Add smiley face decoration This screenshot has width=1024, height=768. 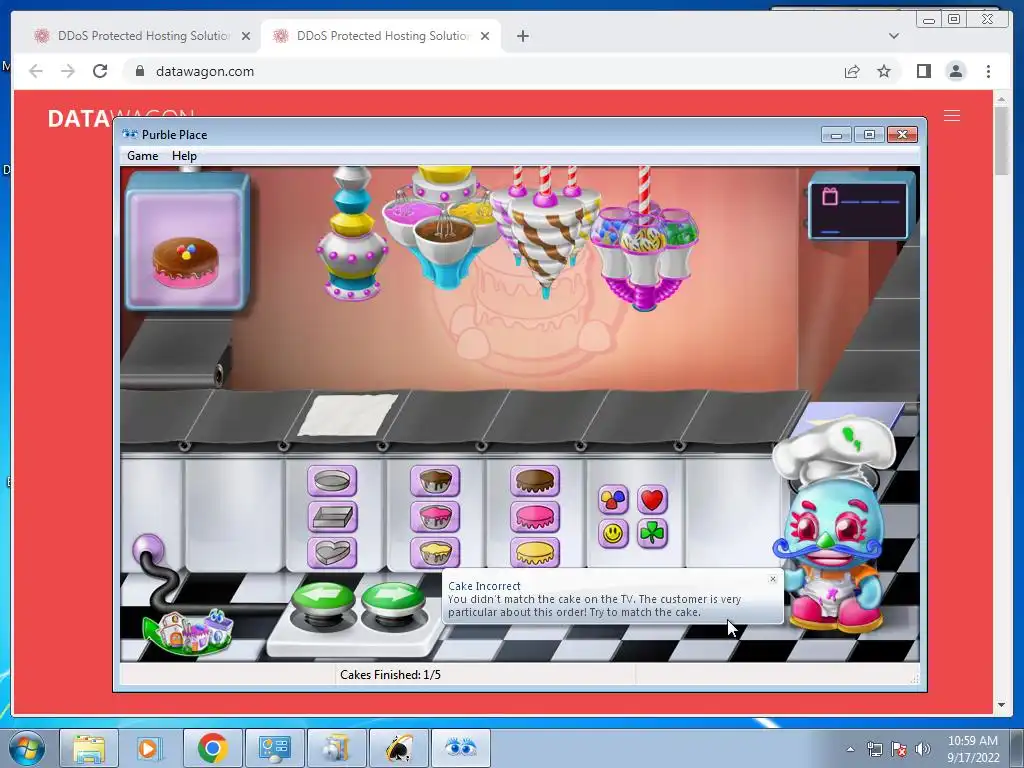point(613,534)
